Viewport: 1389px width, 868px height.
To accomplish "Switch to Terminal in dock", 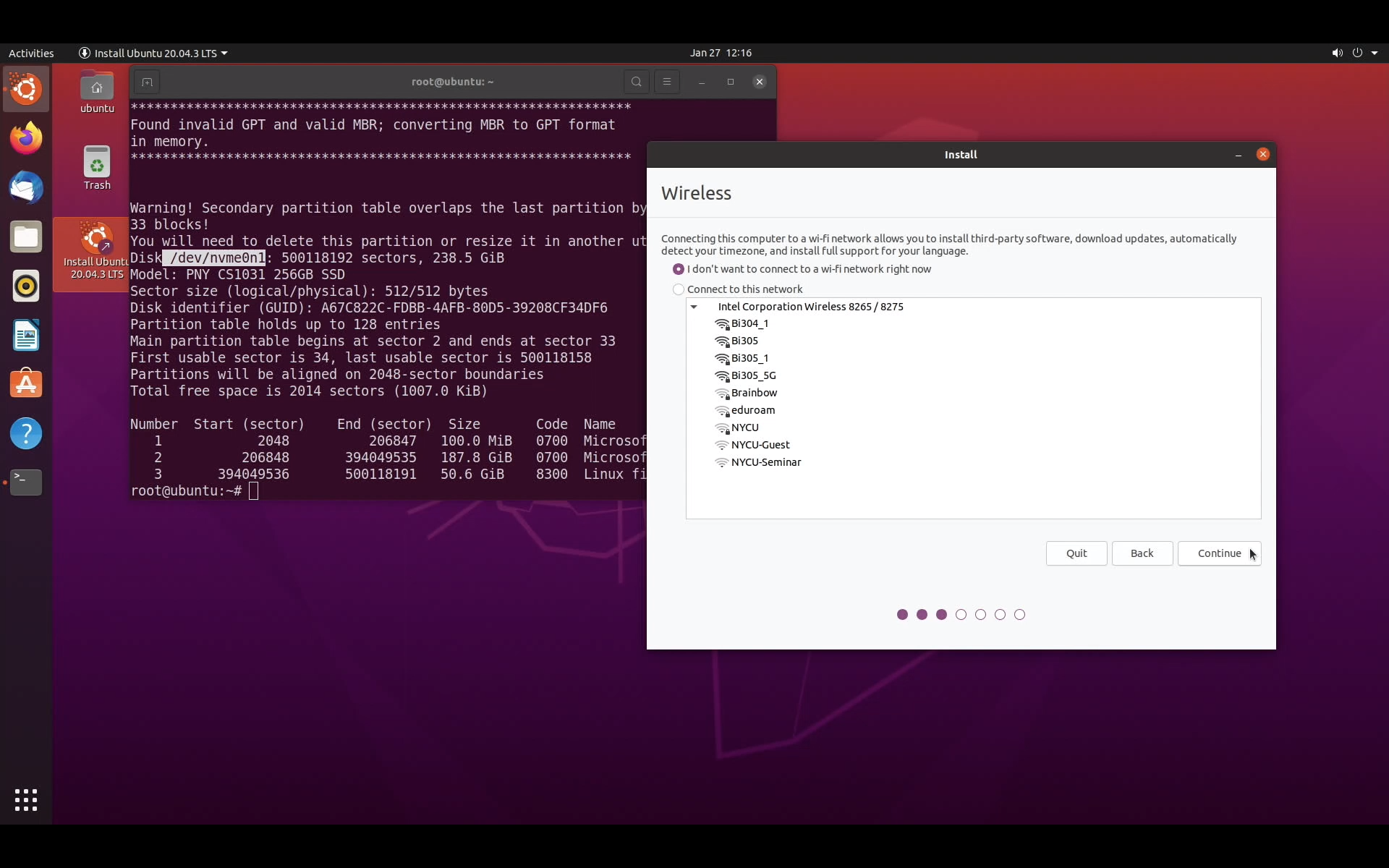I will click(26, 482).
